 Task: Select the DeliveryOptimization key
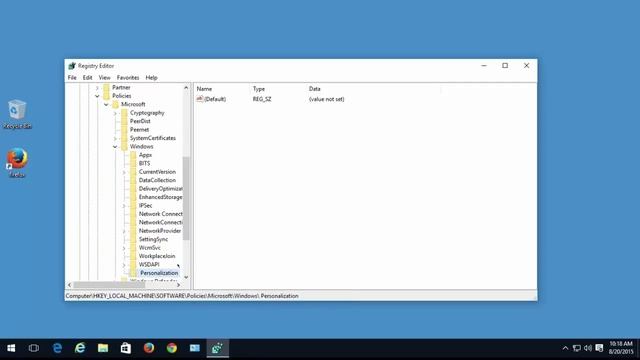click(160, 189)
